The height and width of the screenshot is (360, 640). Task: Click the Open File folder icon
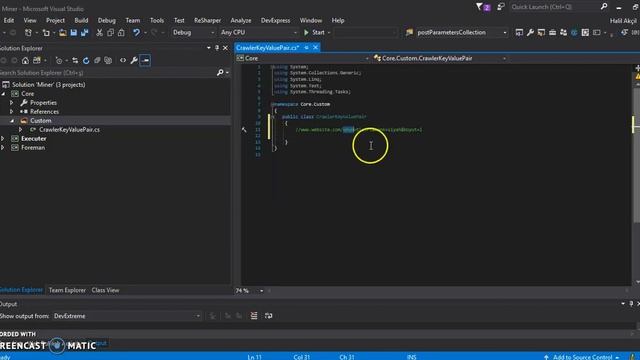(x=62, y=33)
